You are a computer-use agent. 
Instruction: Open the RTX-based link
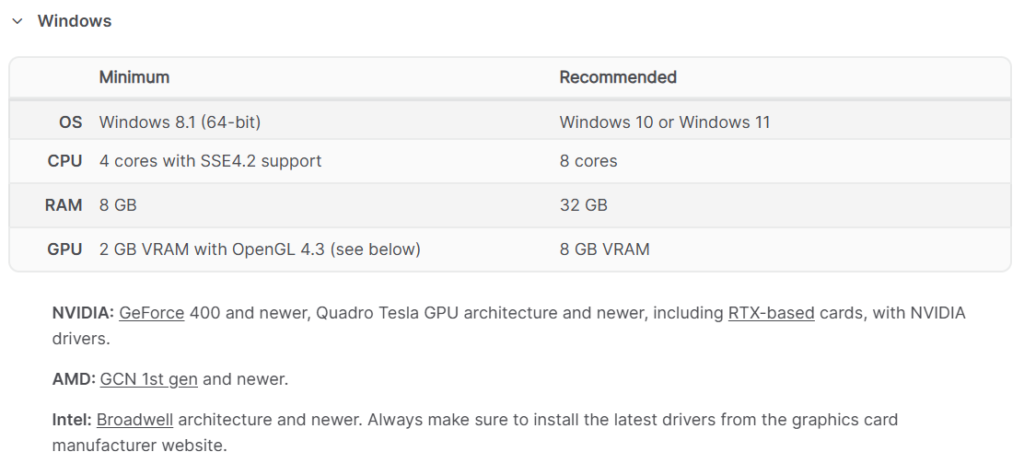(771, 313)
